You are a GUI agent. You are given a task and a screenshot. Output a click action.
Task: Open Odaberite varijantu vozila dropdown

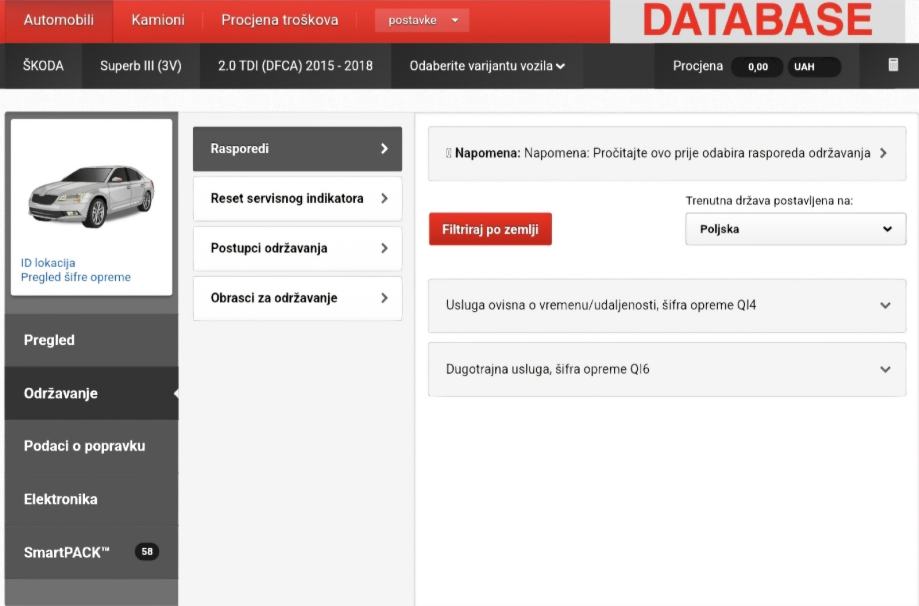pos(487,66)
